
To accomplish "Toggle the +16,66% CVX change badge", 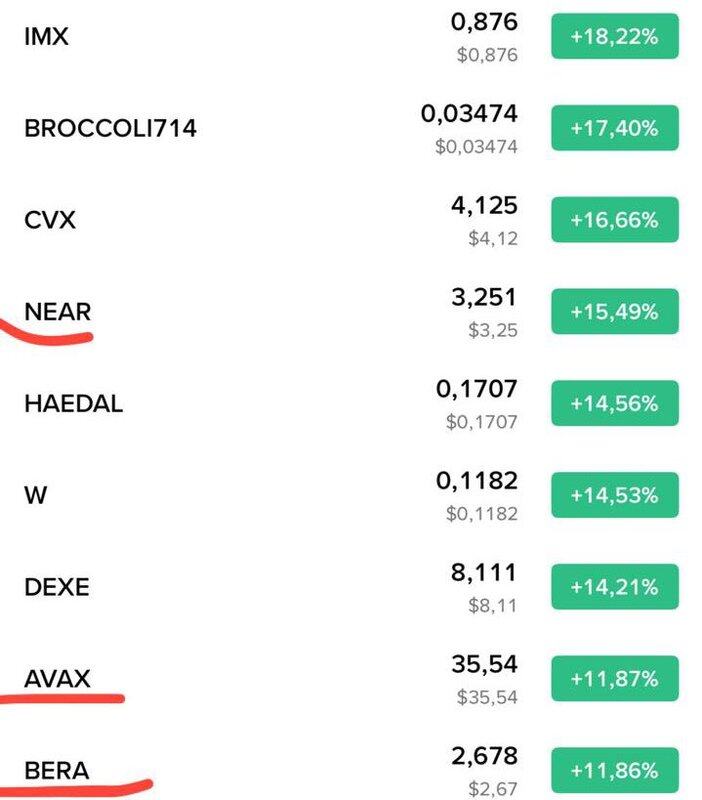I will [x=615, y=220].
